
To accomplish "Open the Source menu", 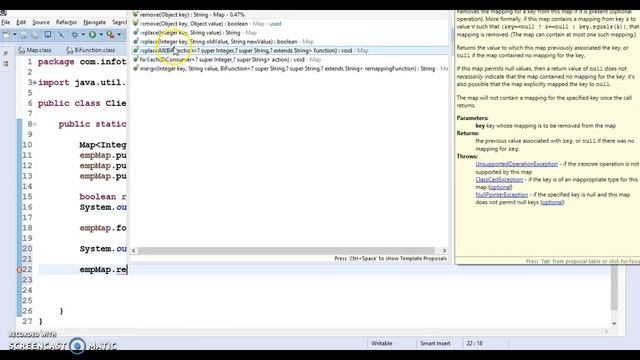I will 41,22.
